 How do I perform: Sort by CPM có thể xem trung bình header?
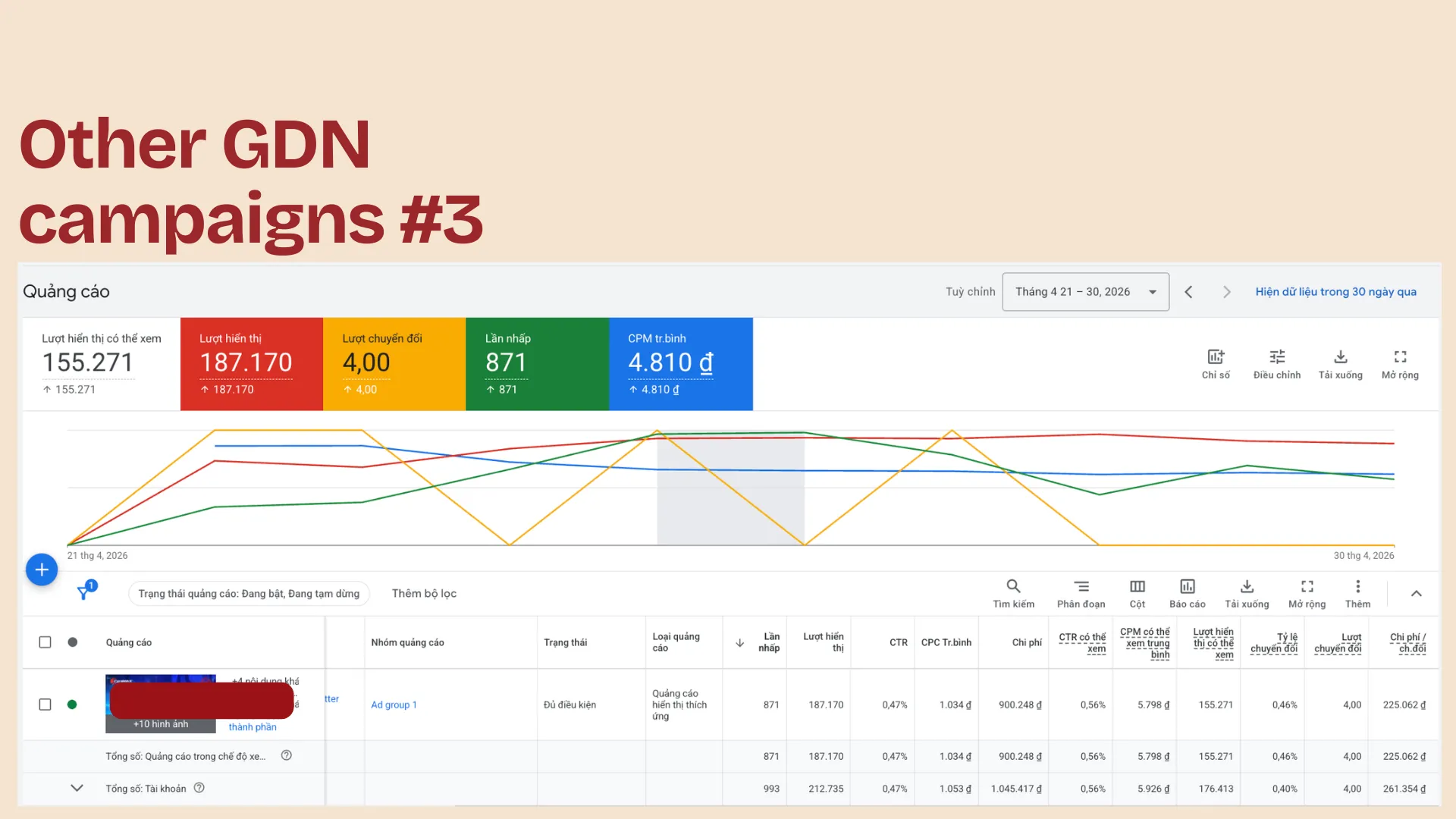click(1144, 643)
